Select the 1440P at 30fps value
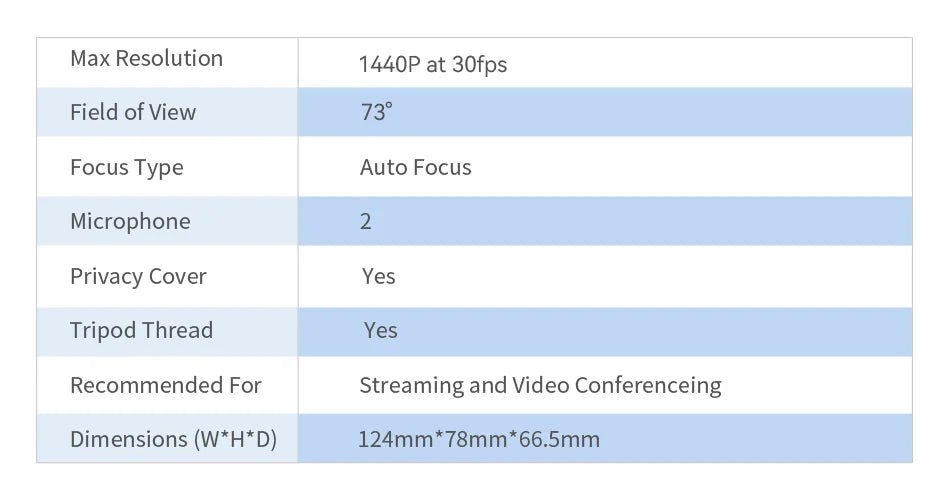 coord(432,65)
